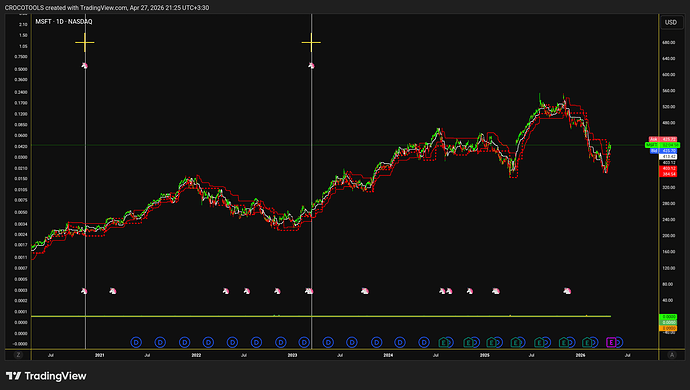Toggle the A auto-scale button
Screen dimensions: 690x390
(x=672, y=355)
